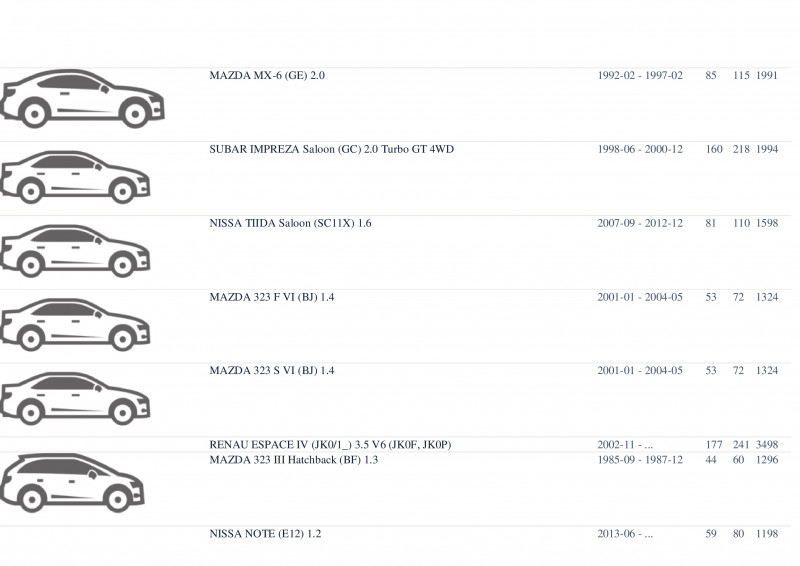Screen dimensions: 800x566
Task: Select NISSA NOTE (E12) 1.2 entry
Action: click(265, 534)
